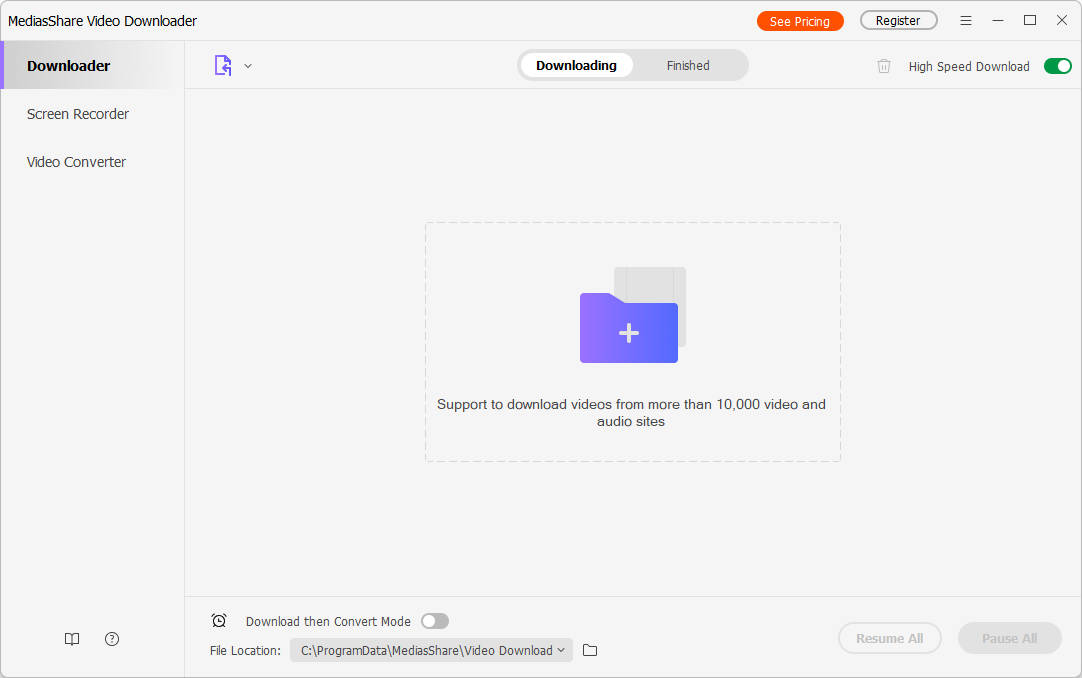Click the trash icon to clear downloads
The image size is (1082, 678).
pos(883,65)
